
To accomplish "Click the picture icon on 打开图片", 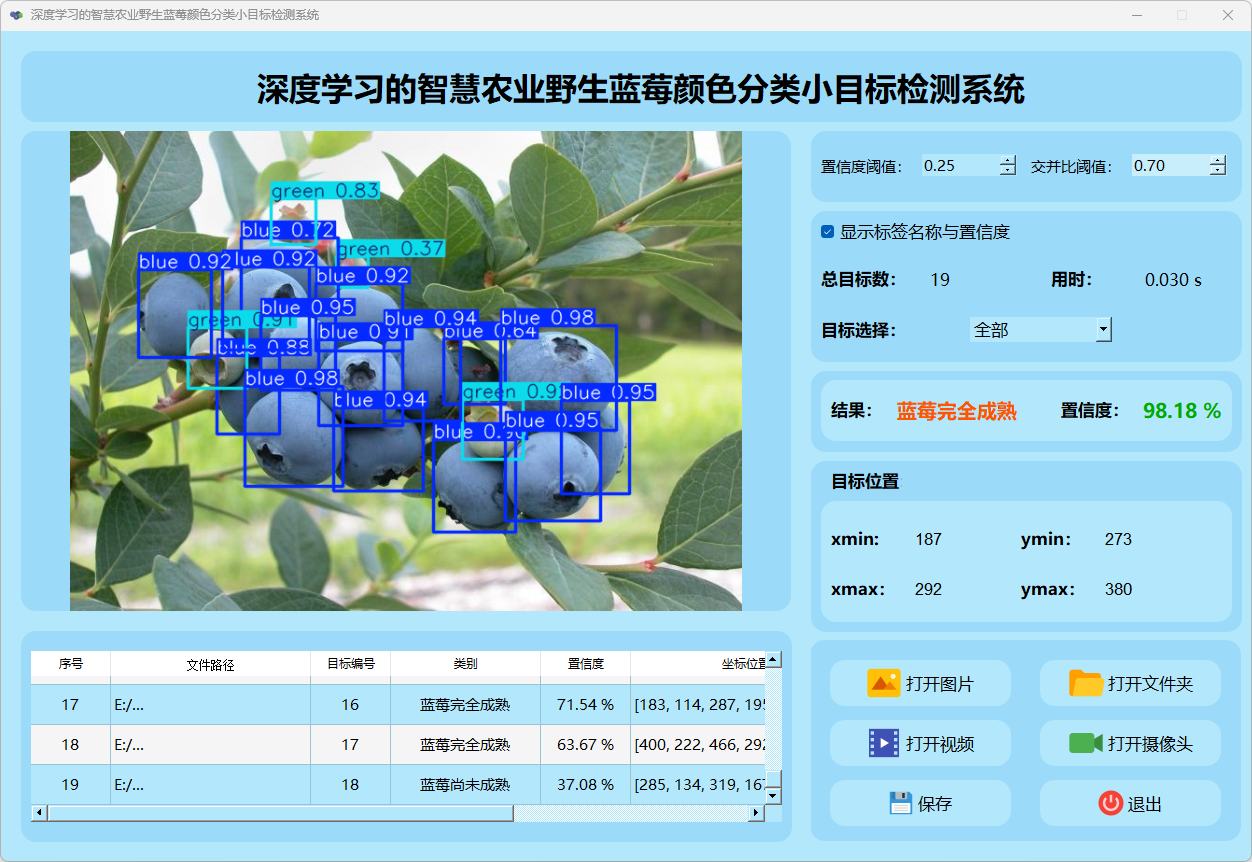I will [x=884, y=684].
